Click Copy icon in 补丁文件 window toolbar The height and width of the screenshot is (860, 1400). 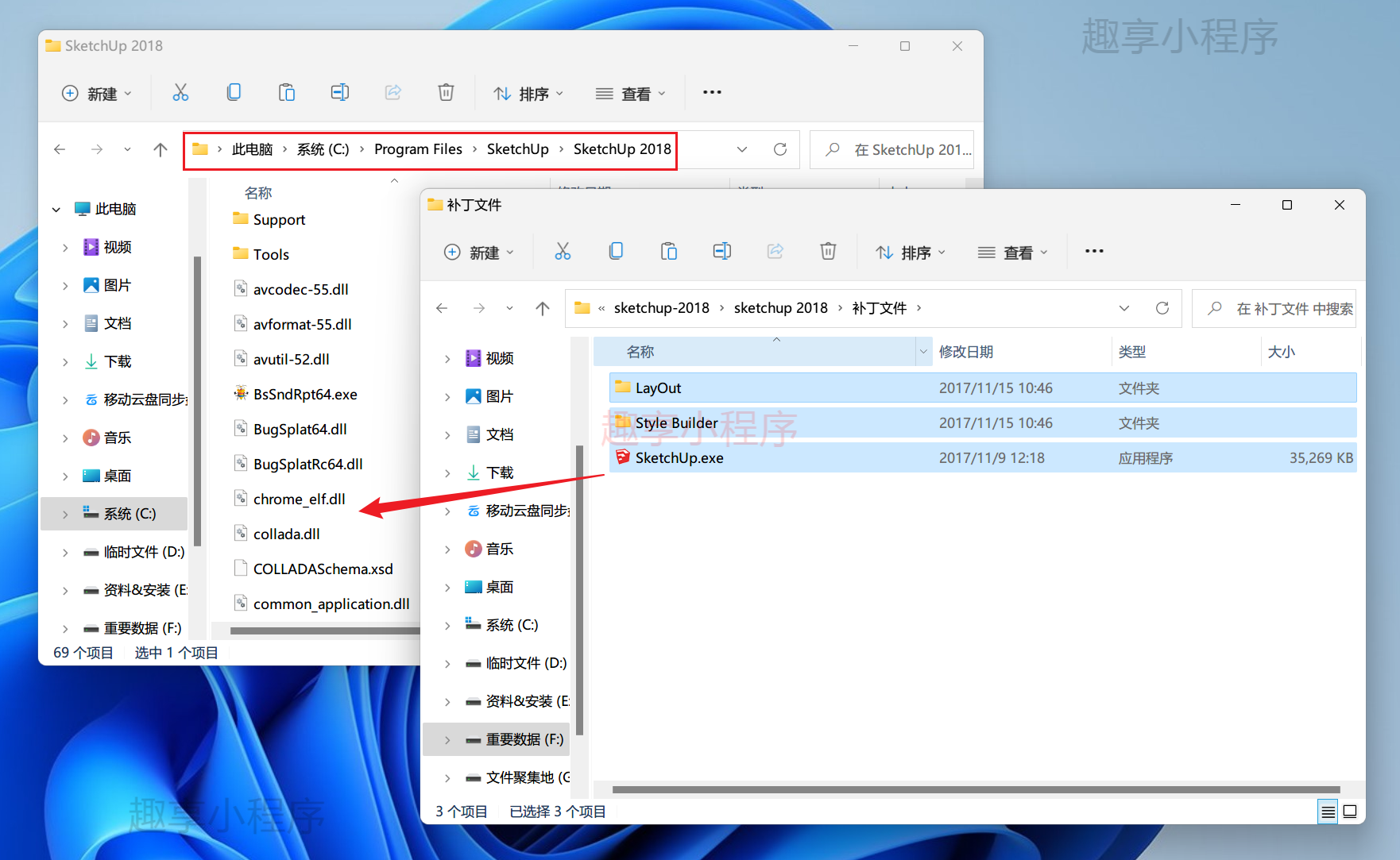(x=616, y=252)
